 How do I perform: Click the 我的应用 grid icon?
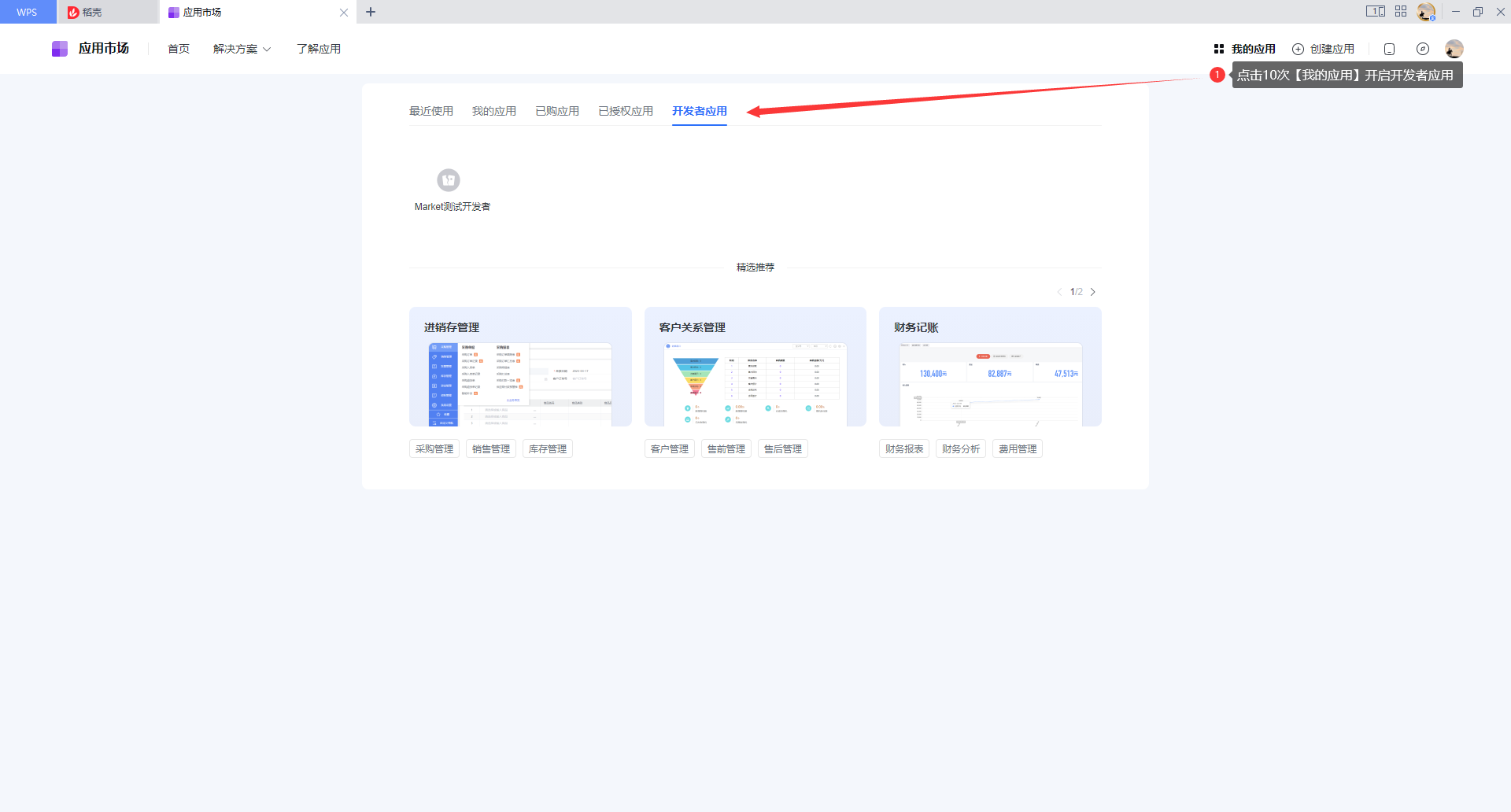point(1218,49)
